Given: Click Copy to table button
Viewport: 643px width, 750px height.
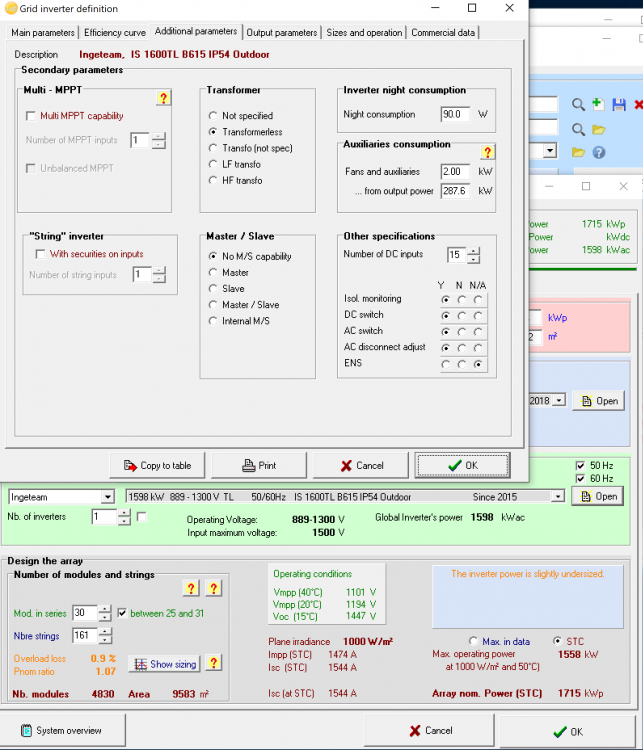Looking at the screenshot, I should 157,465.
